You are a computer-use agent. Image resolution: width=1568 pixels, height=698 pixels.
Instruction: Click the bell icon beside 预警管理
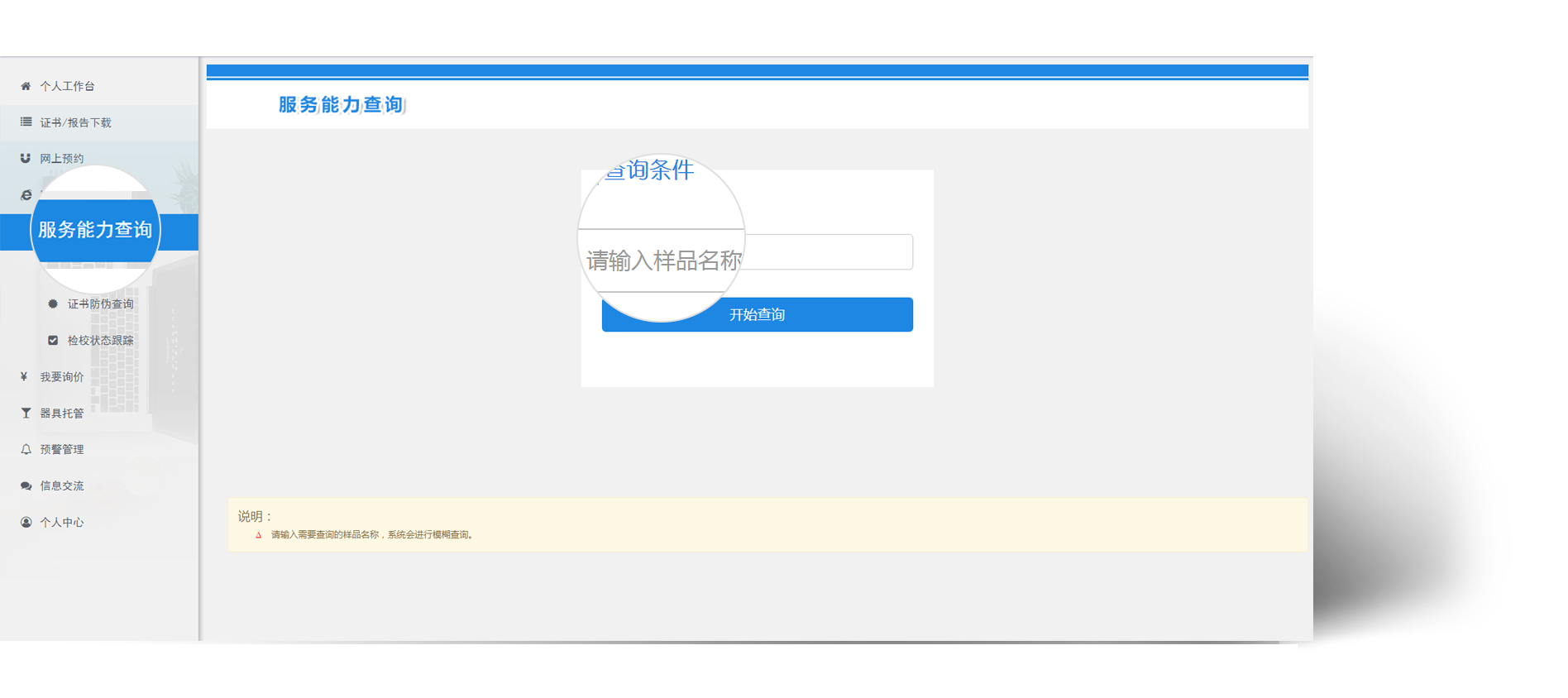click(26, 449)
